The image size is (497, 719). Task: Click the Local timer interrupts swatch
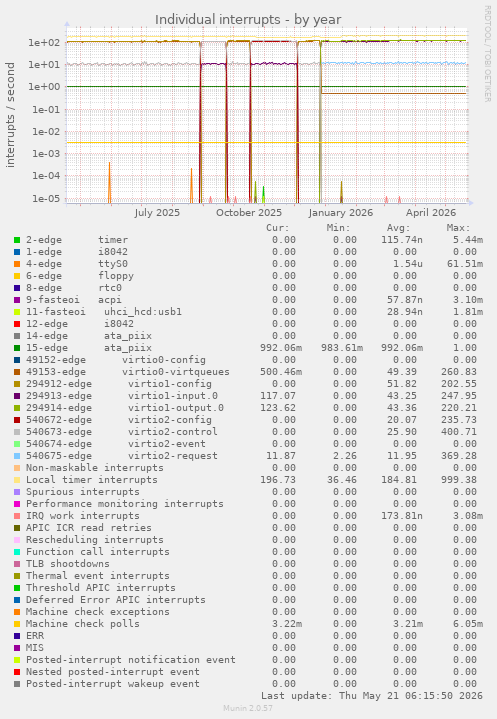pyautogui.click(x=17, y=480)
